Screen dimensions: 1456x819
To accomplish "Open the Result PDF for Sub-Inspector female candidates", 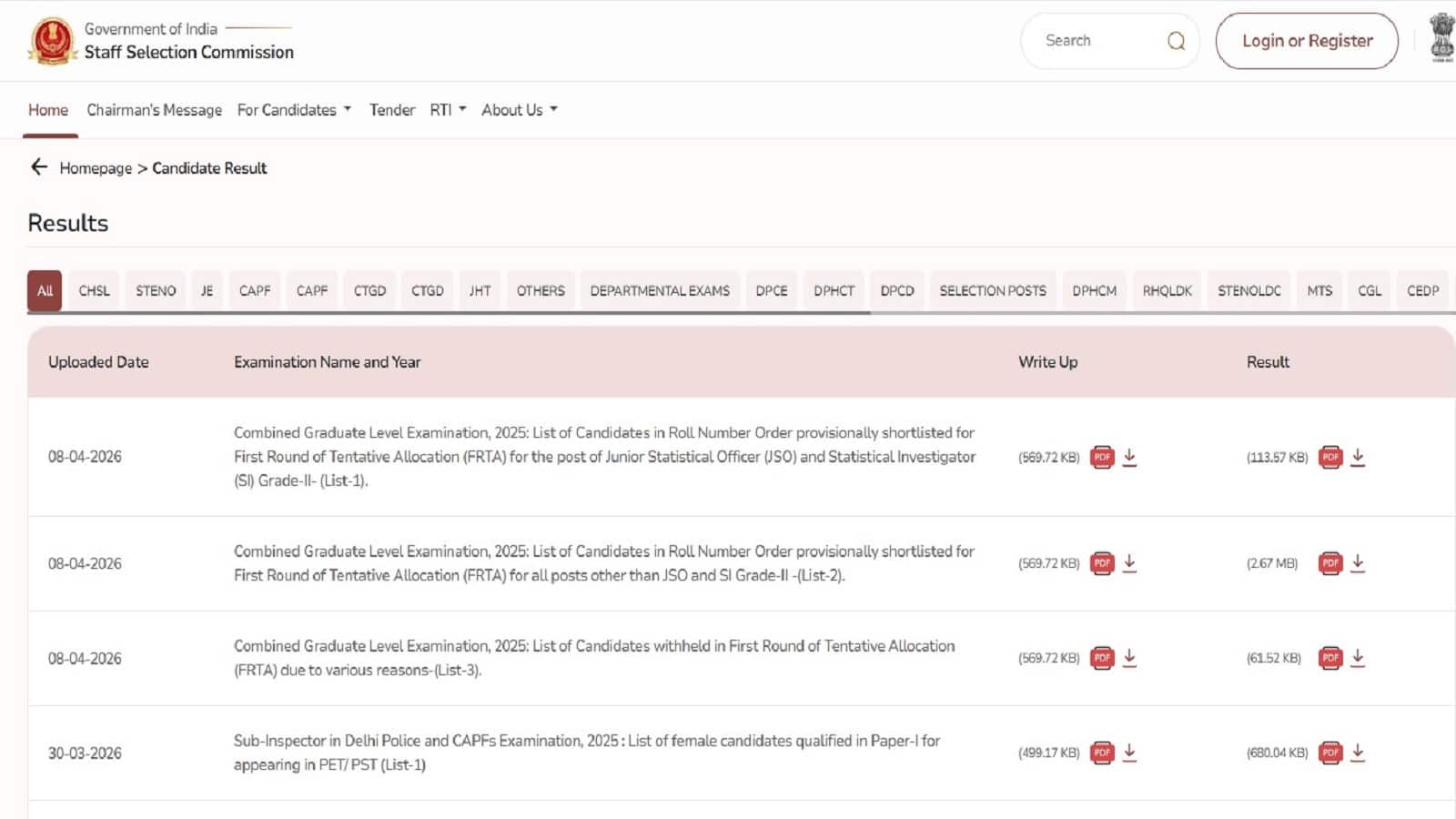I will click(x=1330, y=753).
